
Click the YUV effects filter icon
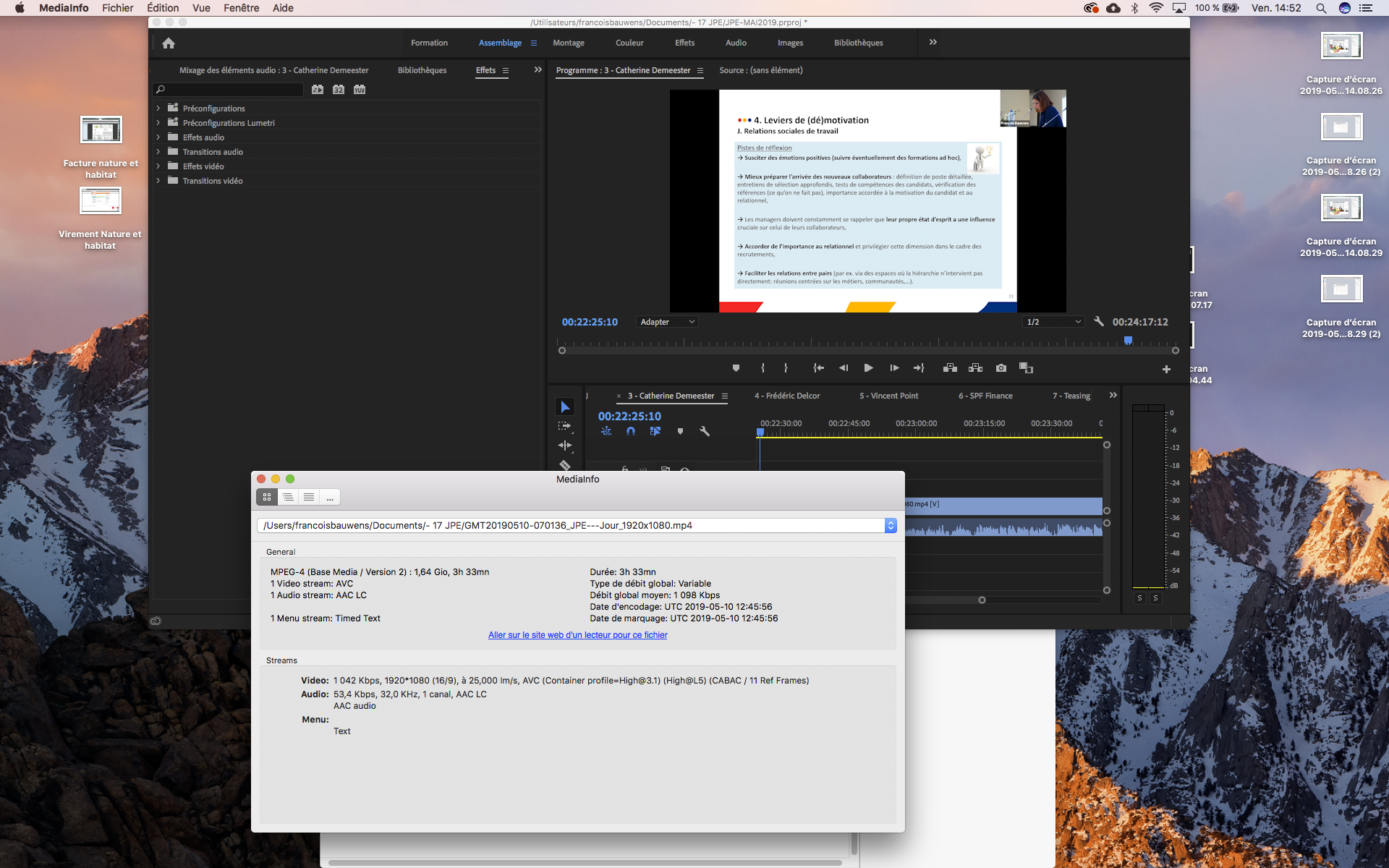pyautogui.click(x=360, y=90)
